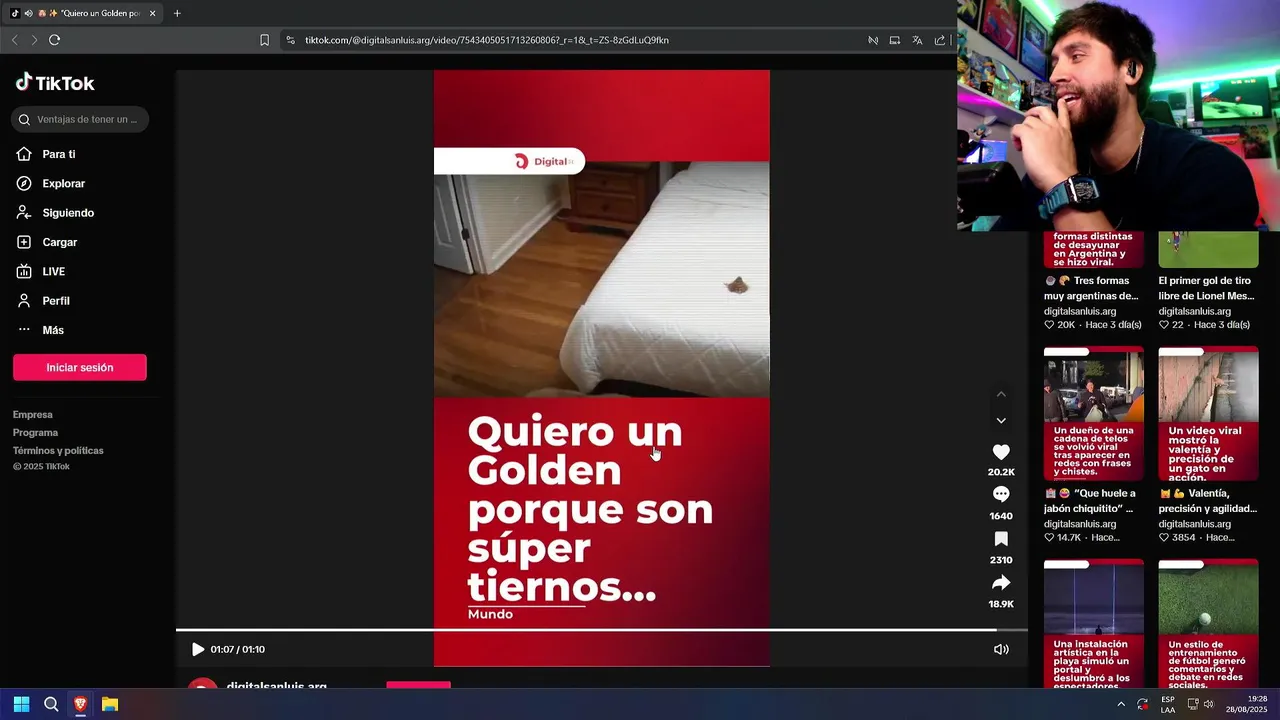The width and height of the screenshot is (1280, 720).
Task: Expand the Más menu
Action: coord(52,330)
